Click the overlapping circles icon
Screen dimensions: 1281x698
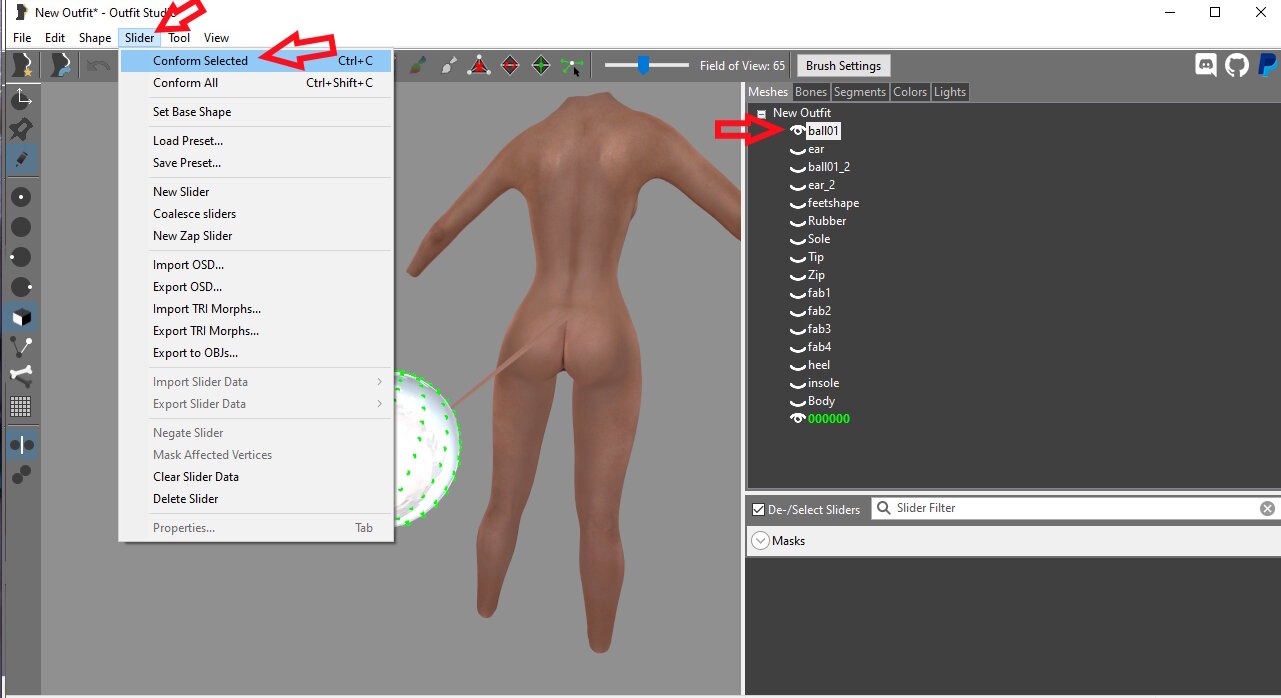[x=21, y=475]
